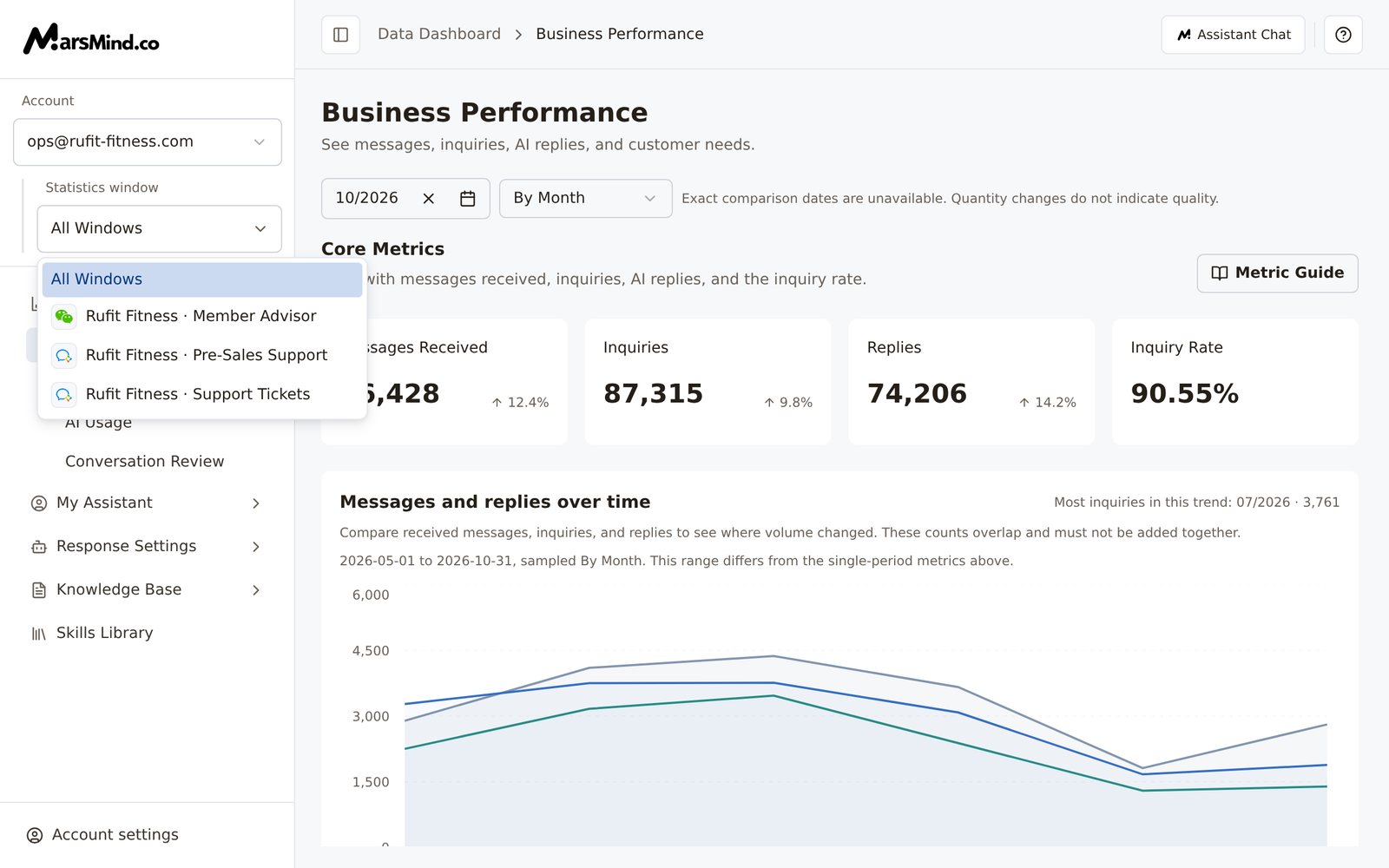Click the Business Performance breadcrumb text
The image size is (1389, 868).
pyautogui.click(x=620, y=34)
